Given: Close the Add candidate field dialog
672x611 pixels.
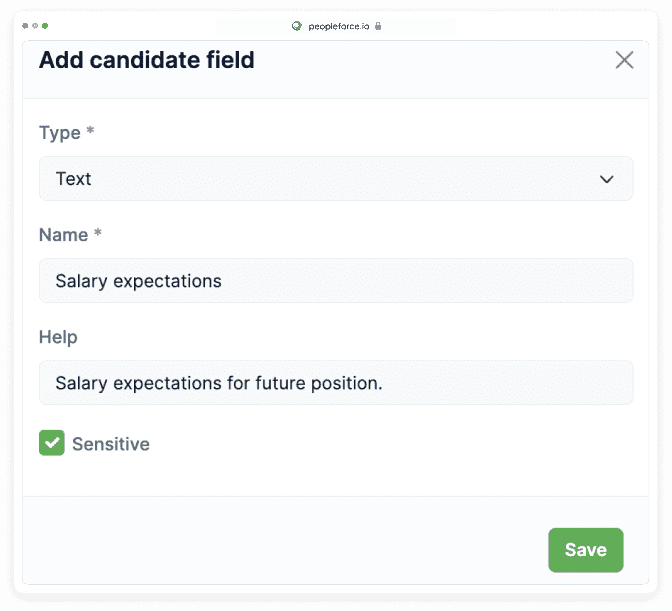Looking at the screenshot, I should tap(624, 60).
